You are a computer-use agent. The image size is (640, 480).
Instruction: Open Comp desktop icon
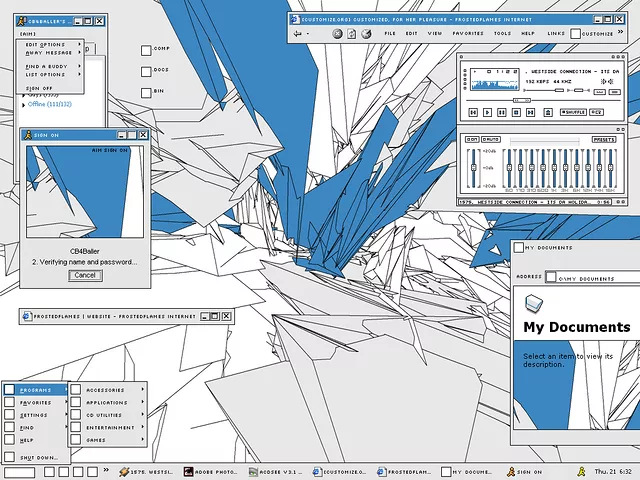[146, 50]
